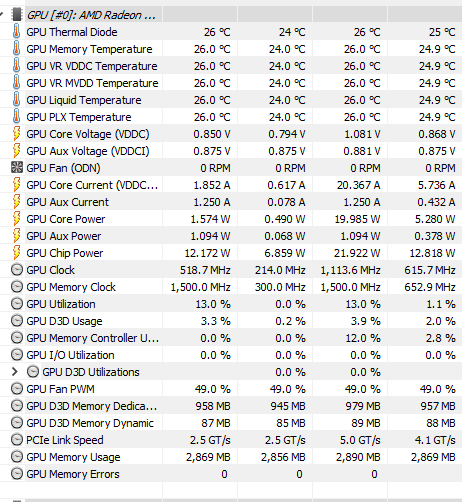Click lightning icon beside GPU Chip Power
Image resolution: width=462 pixels, height=502 pixels.
[x=16, y=253]
